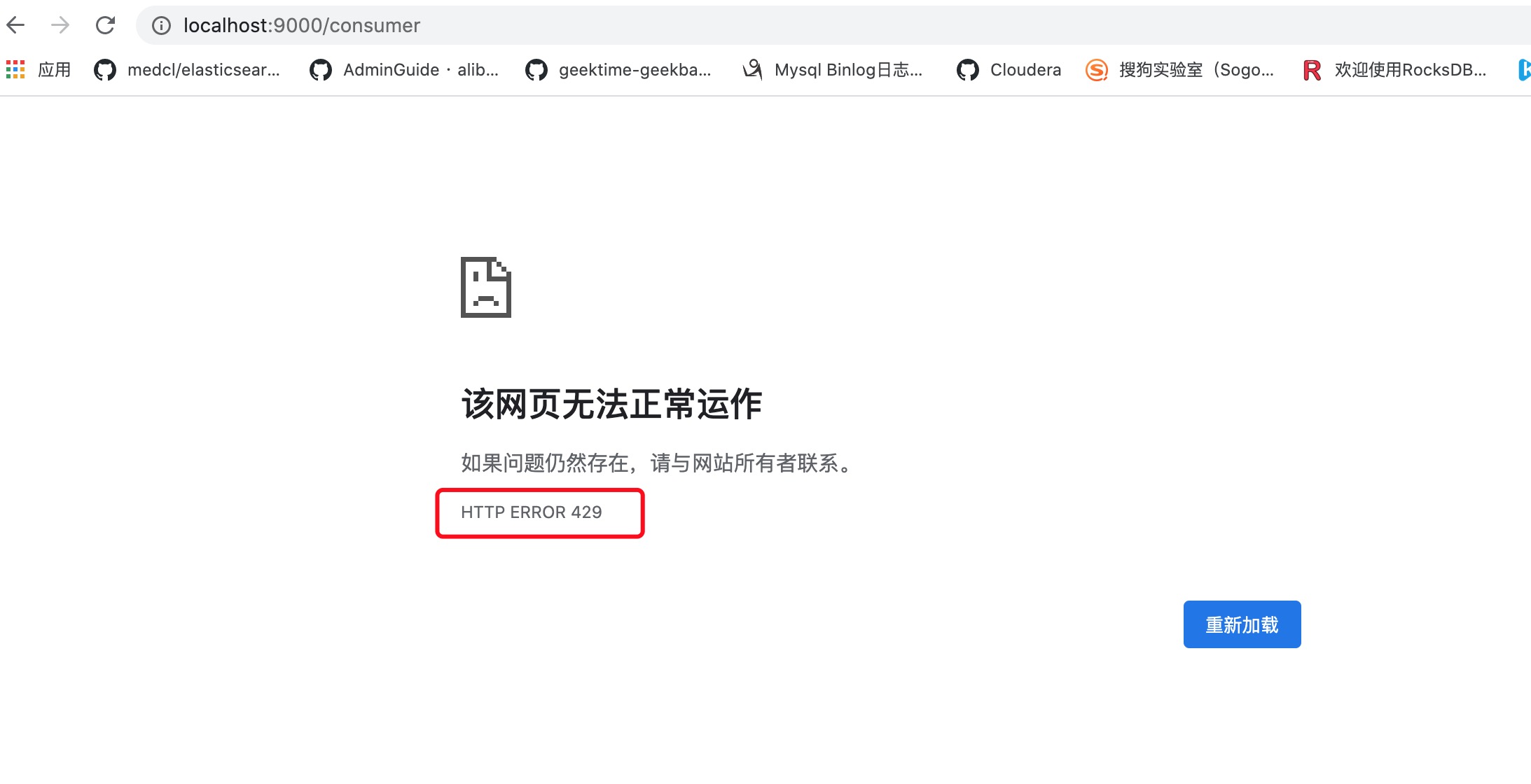Image resolution: width=1531 pixels, height=784 pixels.
Task: Open the medcl/elasticsear... bookmark
Action: [187, 69]
